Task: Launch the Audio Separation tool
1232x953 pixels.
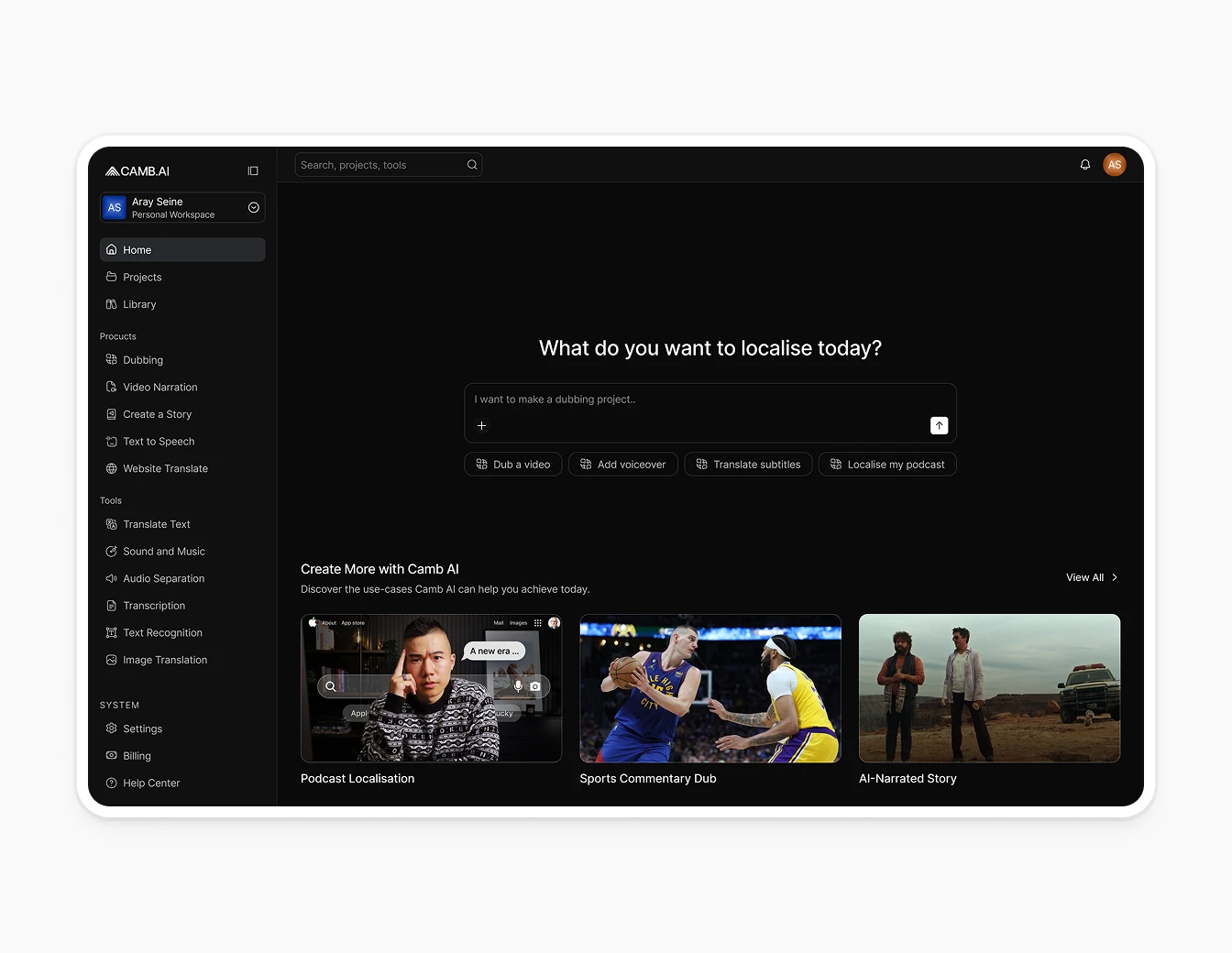Action: click(163, 578)
